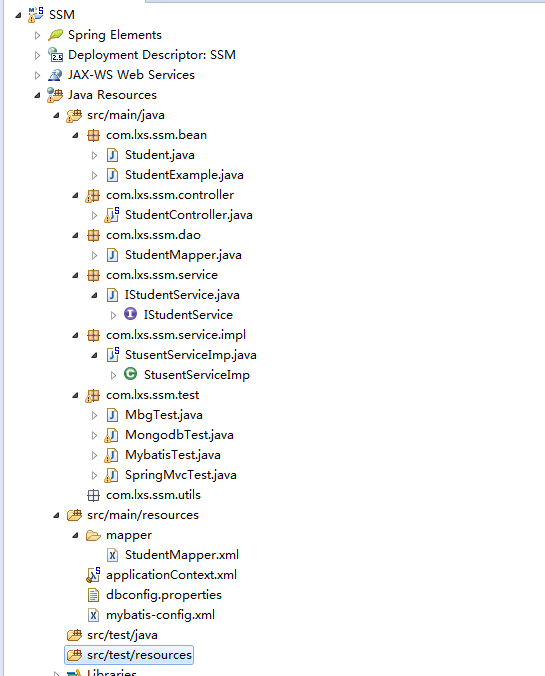Click the src/main/java source folder icon
545x676 pixels.
pos(74,115)
